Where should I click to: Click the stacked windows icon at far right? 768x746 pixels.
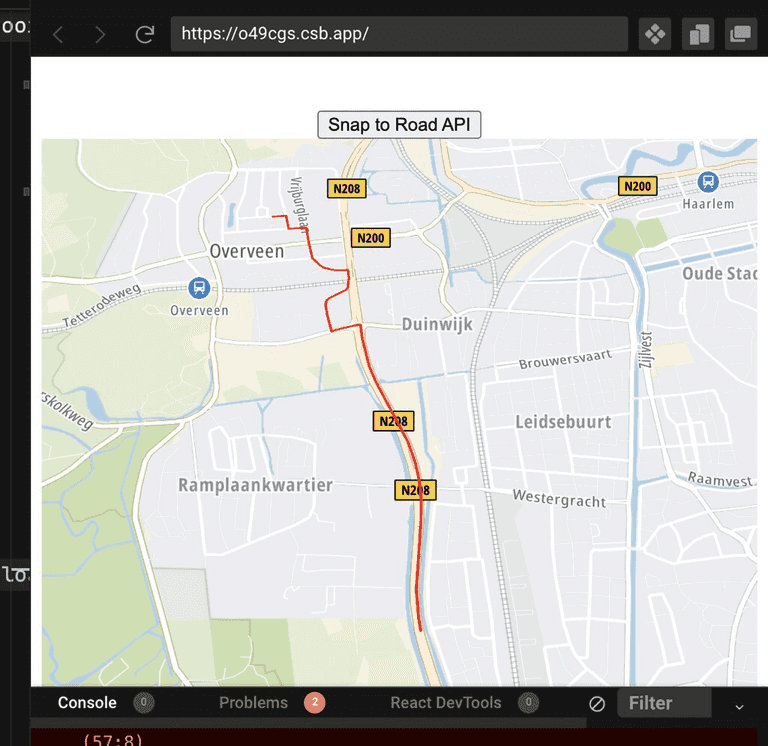coord(740,34)
